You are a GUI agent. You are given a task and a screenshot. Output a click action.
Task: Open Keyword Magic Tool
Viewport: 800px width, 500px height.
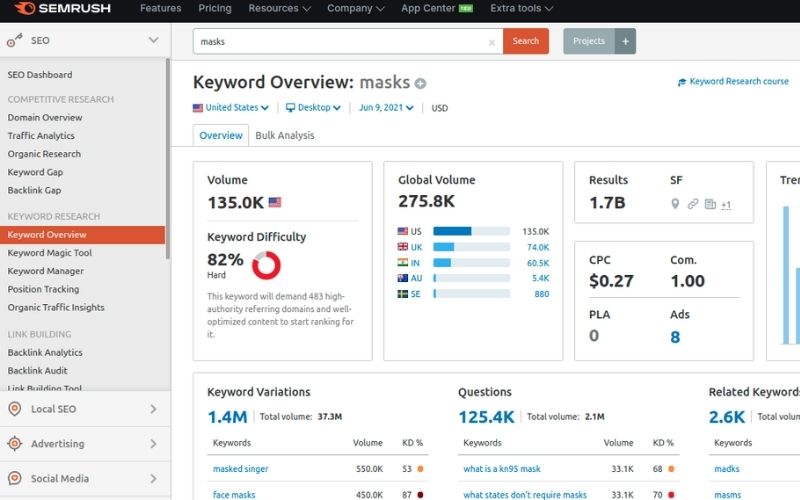[49, 253]
